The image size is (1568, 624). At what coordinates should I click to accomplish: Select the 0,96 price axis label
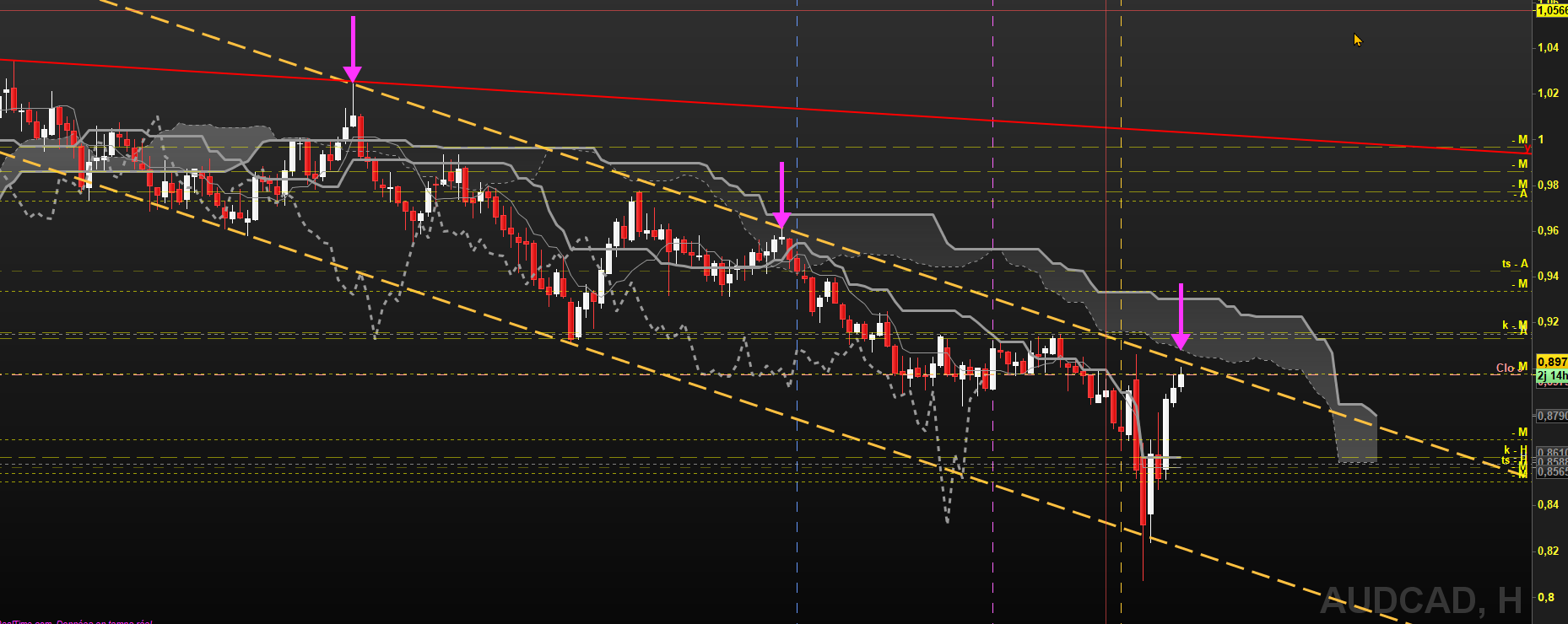[x=1548, y=231]
